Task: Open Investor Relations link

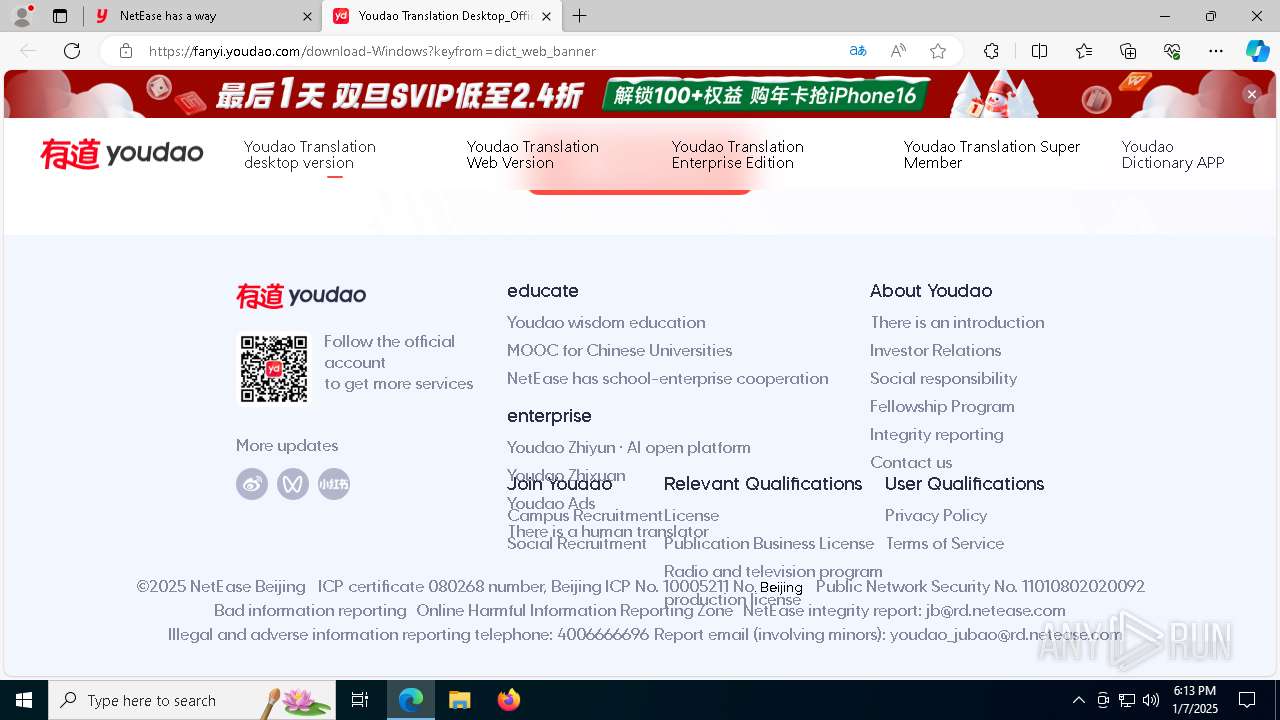Action: [x=936, y=350]
